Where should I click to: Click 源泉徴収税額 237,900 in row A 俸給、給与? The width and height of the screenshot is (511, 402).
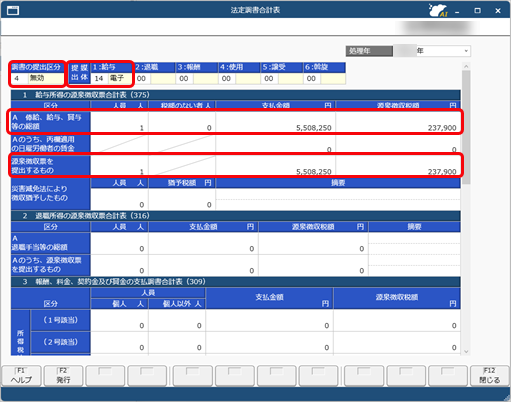(x=398, y=123)
